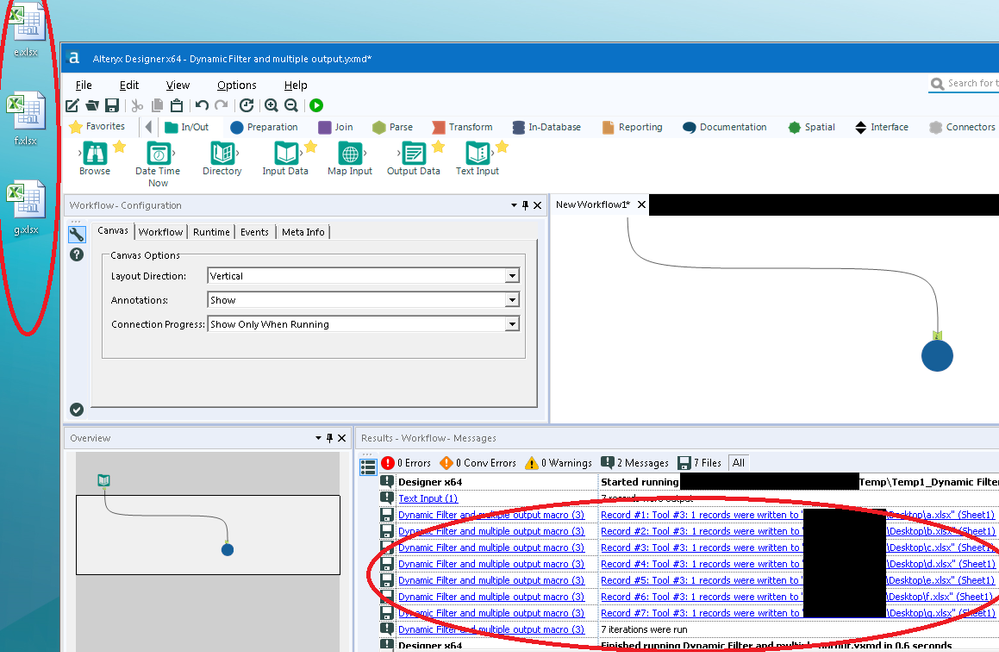Switch to the Events tab
999x652 pixels.
pos(254,232)
